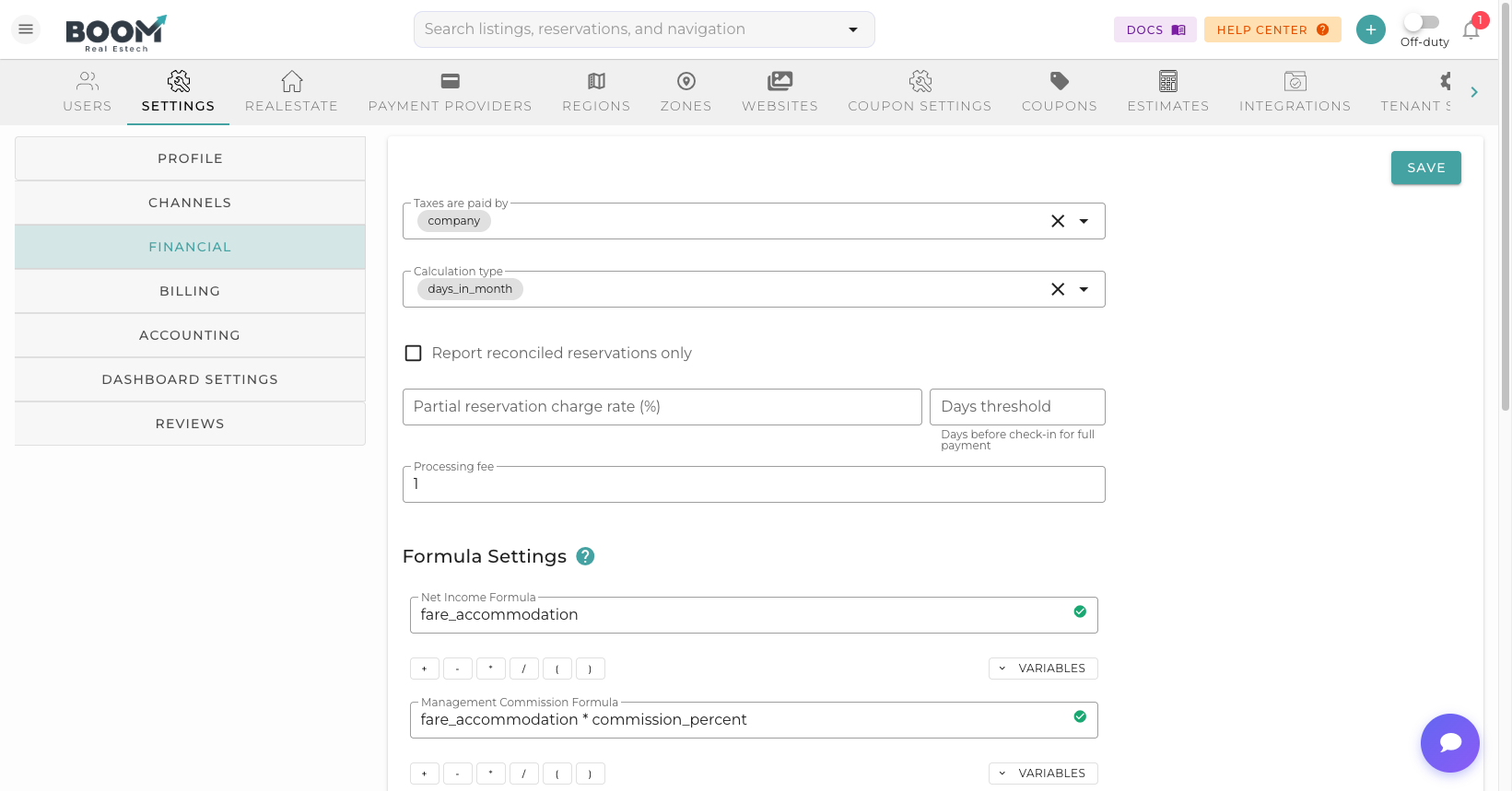
Task: Open the Coupon Settings tab
Action: [x=920, y=92]
